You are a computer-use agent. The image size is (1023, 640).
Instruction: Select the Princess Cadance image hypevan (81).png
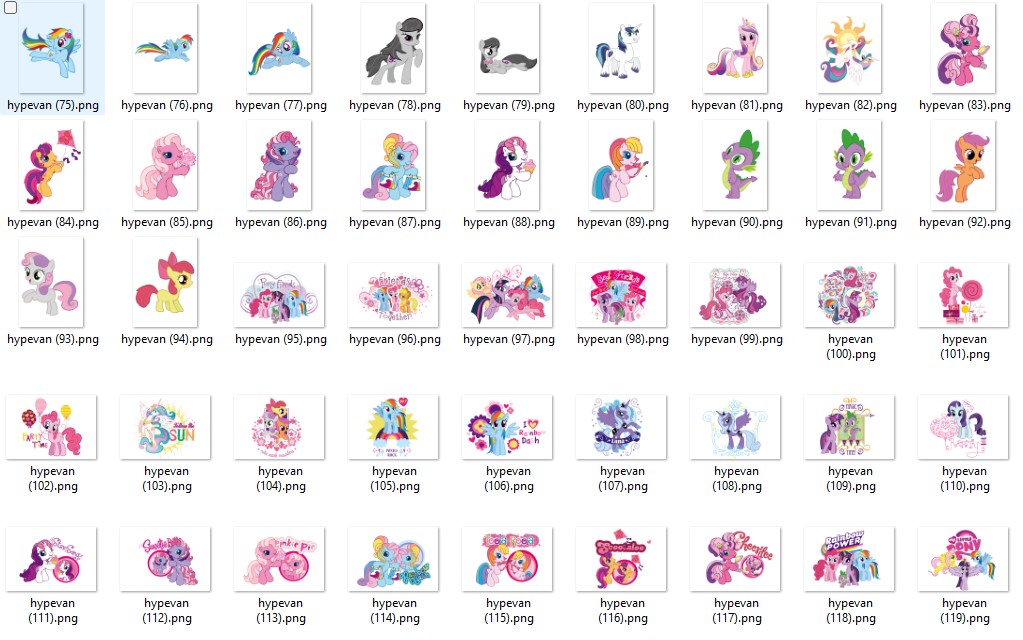coord(735,47)
